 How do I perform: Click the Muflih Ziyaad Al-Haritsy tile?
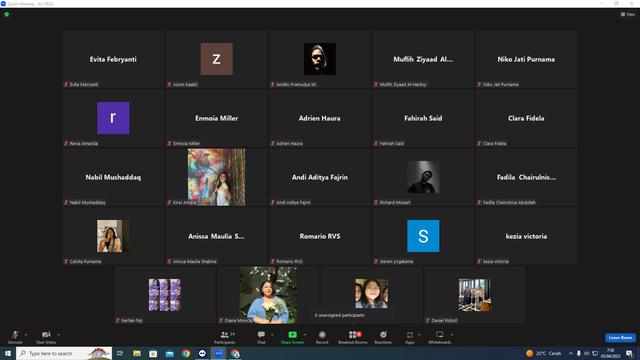tap(423, 59)
